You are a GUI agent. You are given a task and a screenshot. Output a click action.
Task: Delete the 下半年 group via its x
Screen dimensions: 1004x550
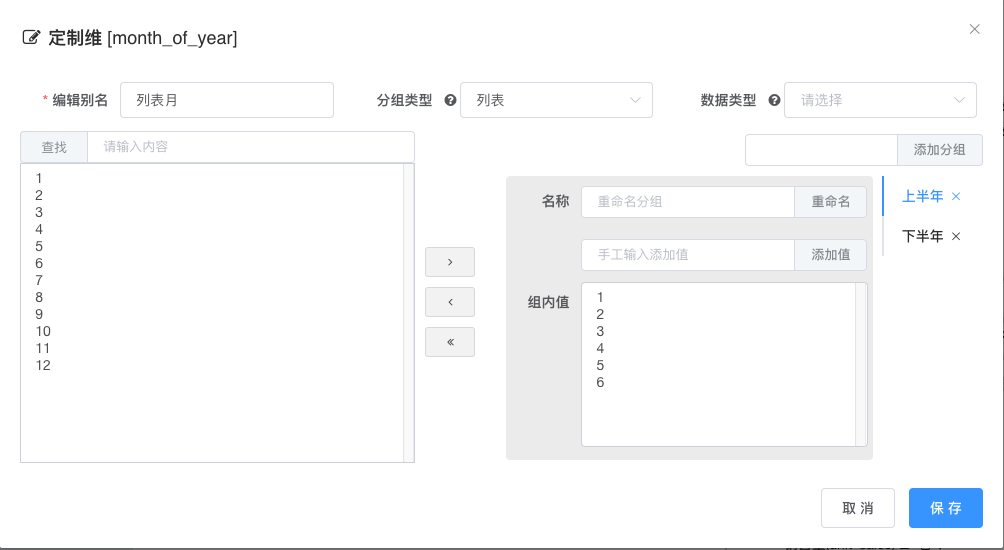click(956, 237)
